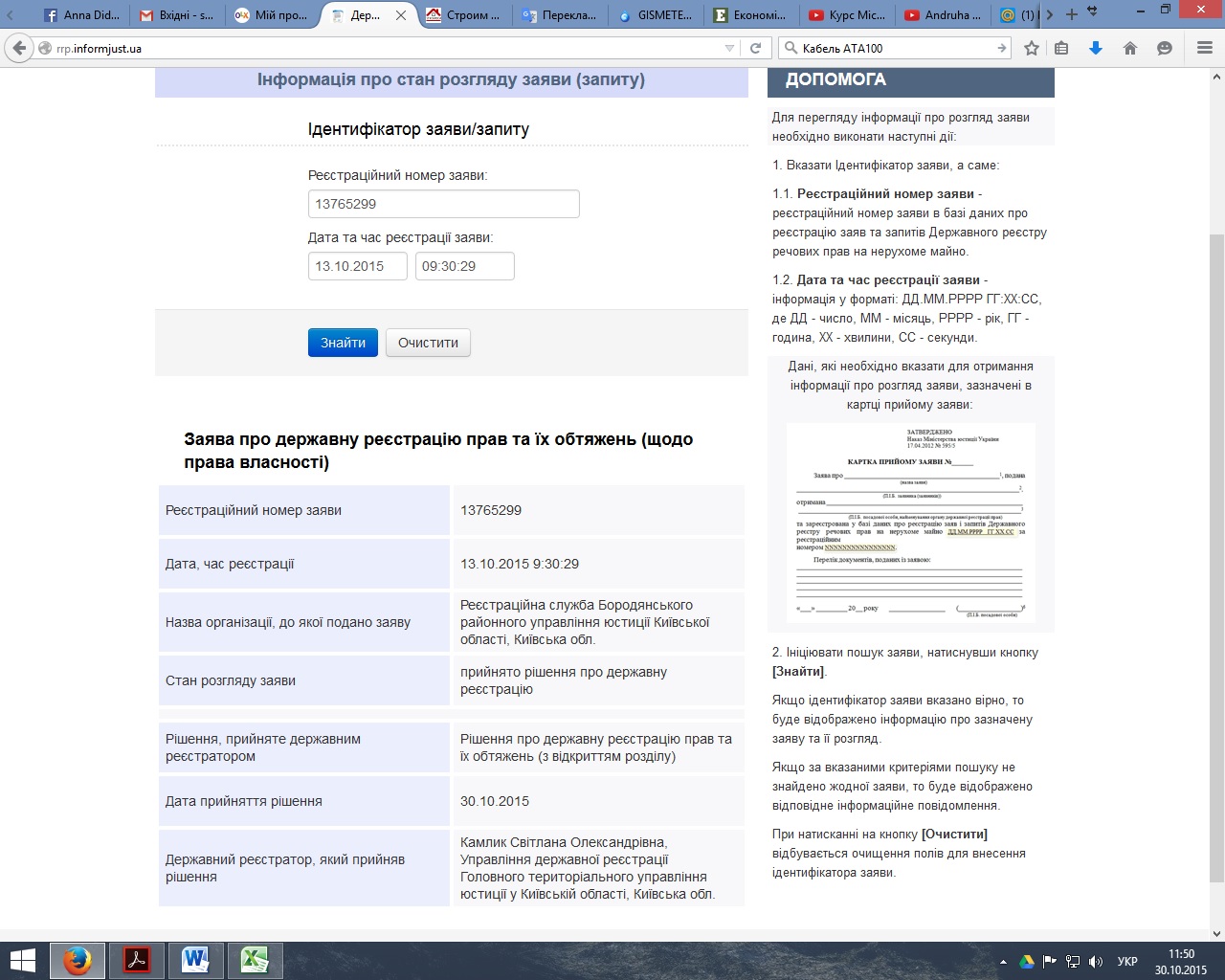Screen dimensions: 1225x980
Task: Switch to the Курс Mic... YouTube tab
Action: click(x=846, y=15)
